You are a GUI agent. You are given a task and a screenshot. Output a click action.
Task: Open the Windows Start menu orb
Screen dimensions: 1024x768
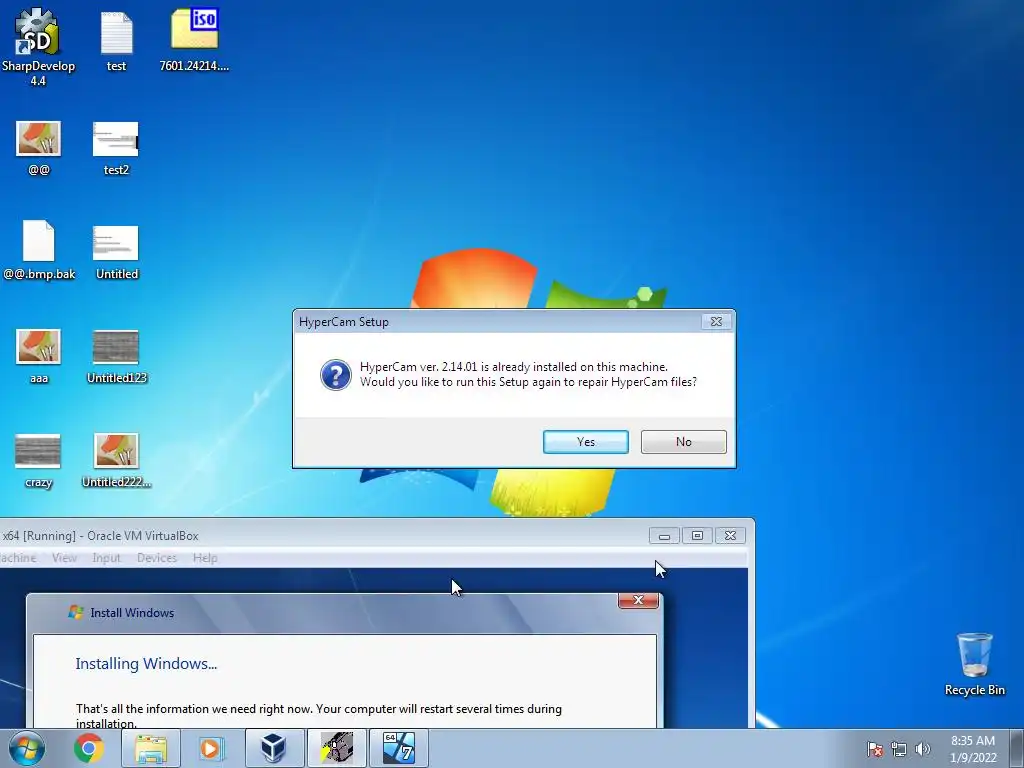coord(27,748)
